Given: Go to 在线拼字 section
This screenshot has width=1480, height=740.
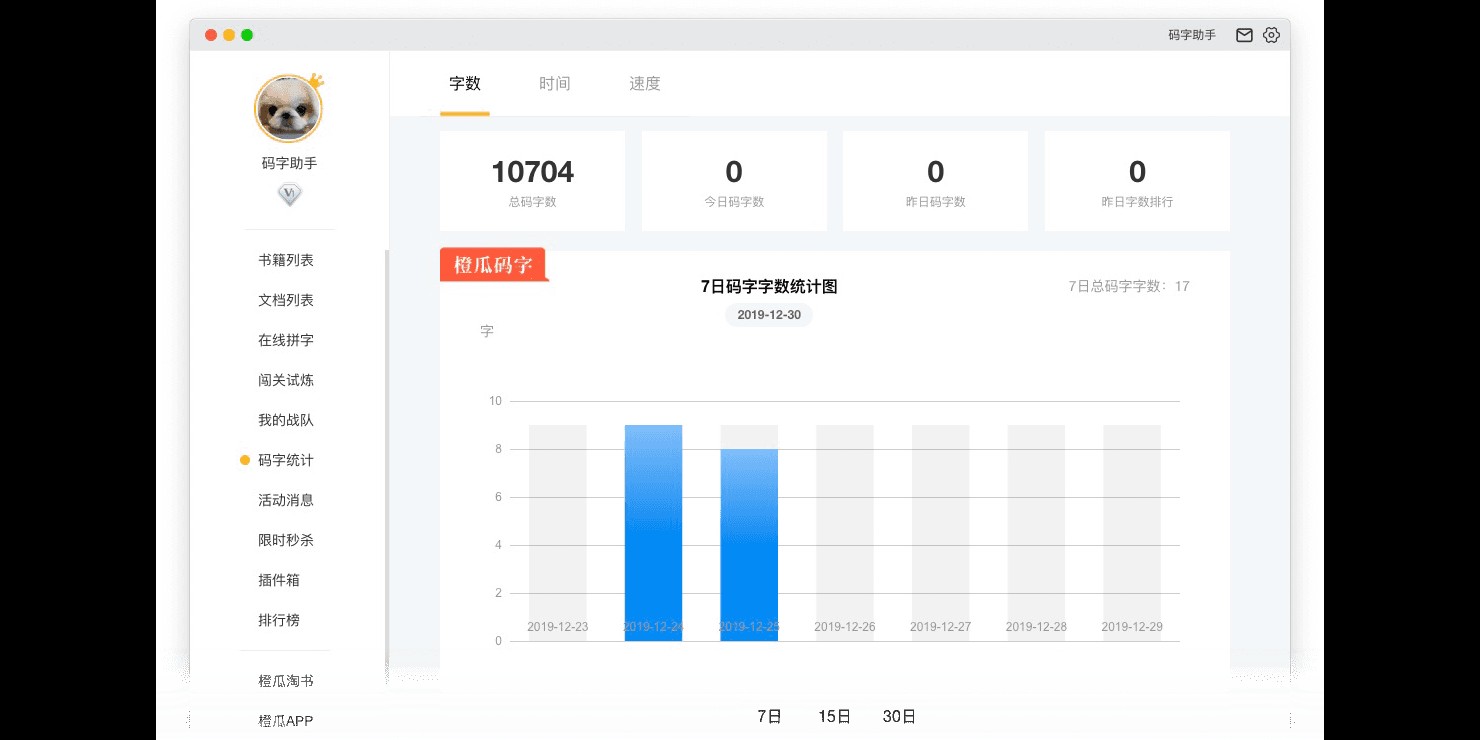Looking at the screenshot, I should (286, 340).
